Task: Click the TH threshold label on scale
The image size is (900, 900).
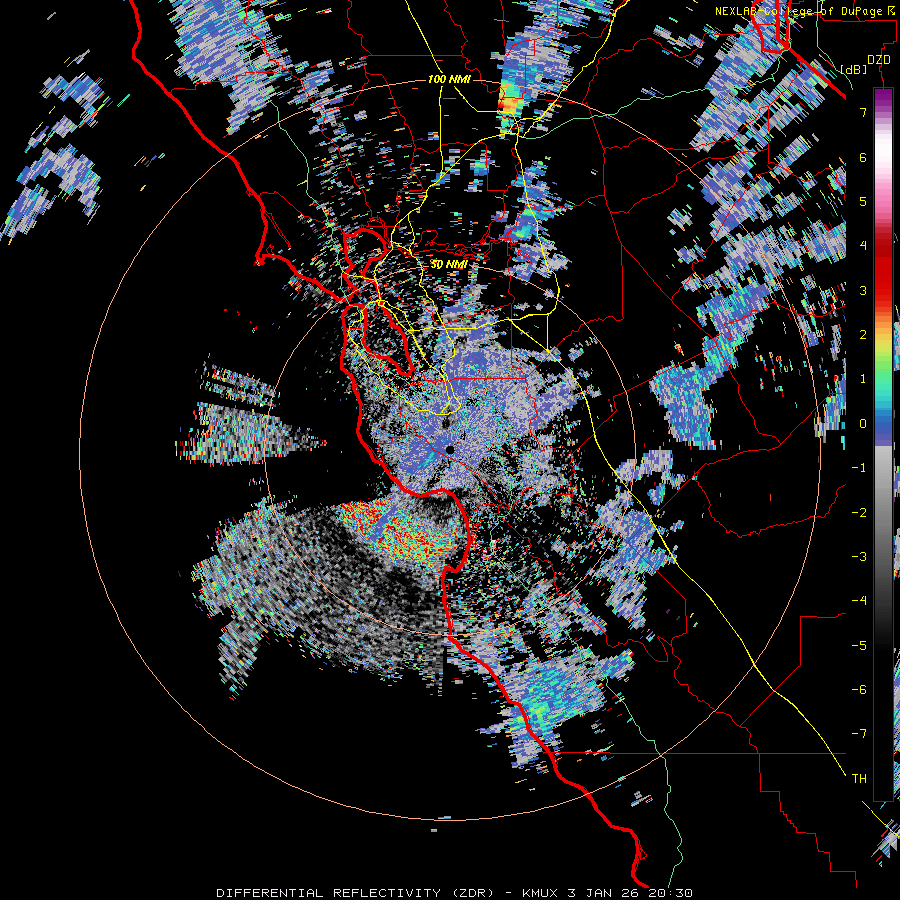Action: point(859,779)
